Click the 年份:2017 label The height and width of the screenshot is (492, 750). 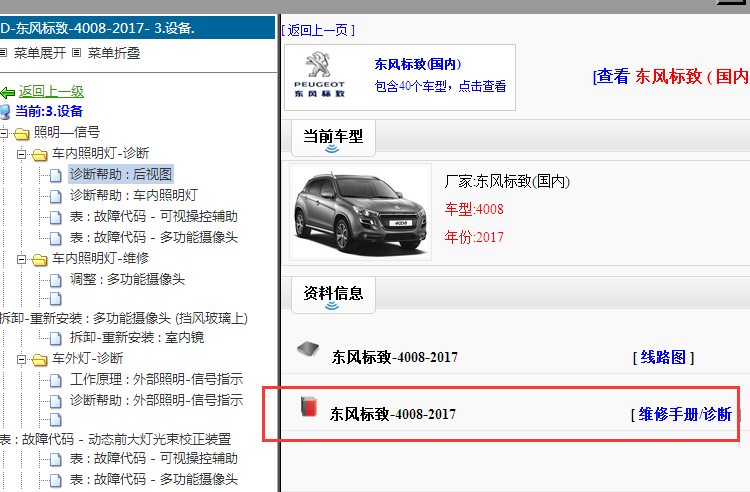474,237
